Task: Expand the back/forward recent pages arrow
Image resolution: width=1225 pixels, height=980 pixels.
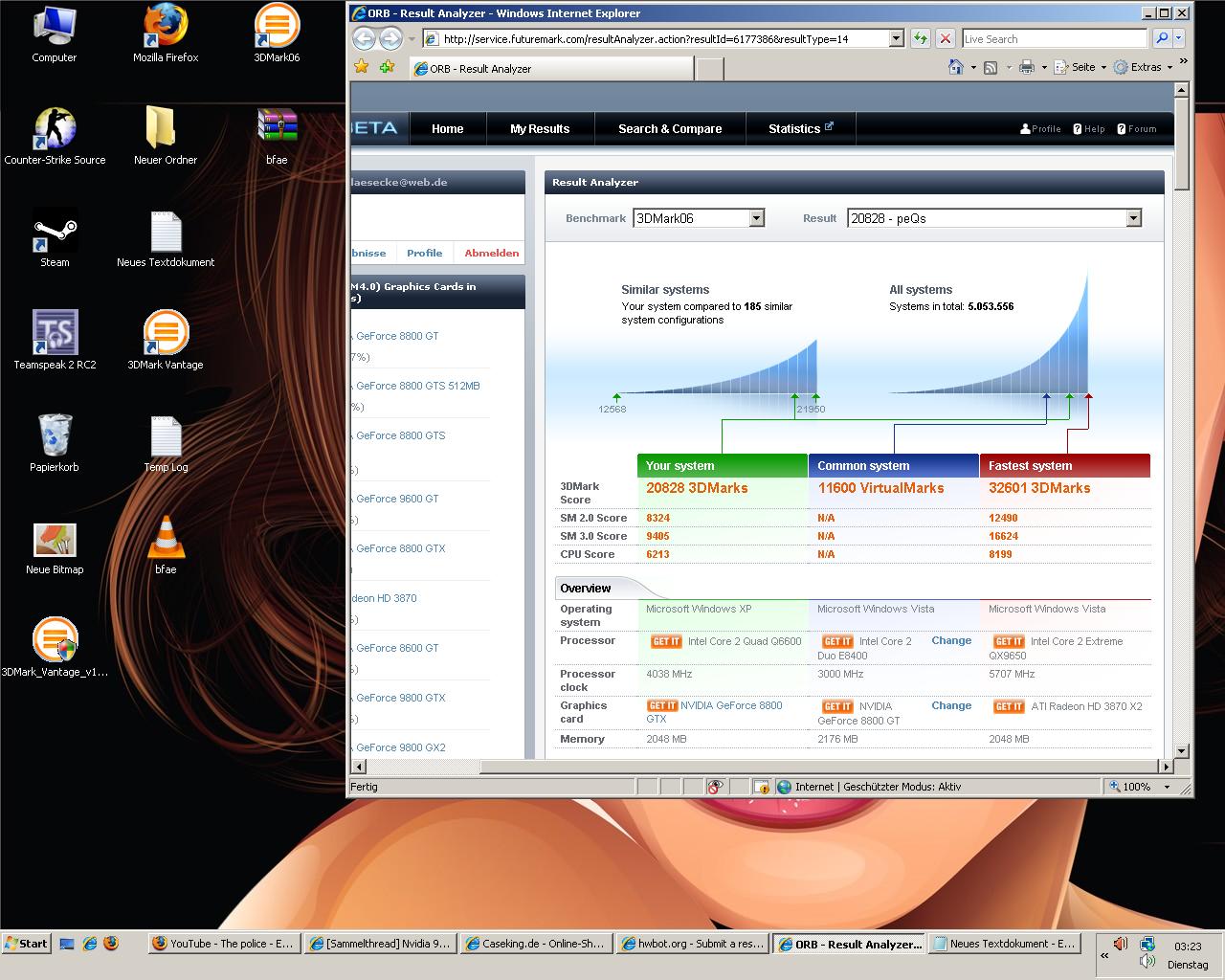Action: pyautogui.click(x=412, y=39)
